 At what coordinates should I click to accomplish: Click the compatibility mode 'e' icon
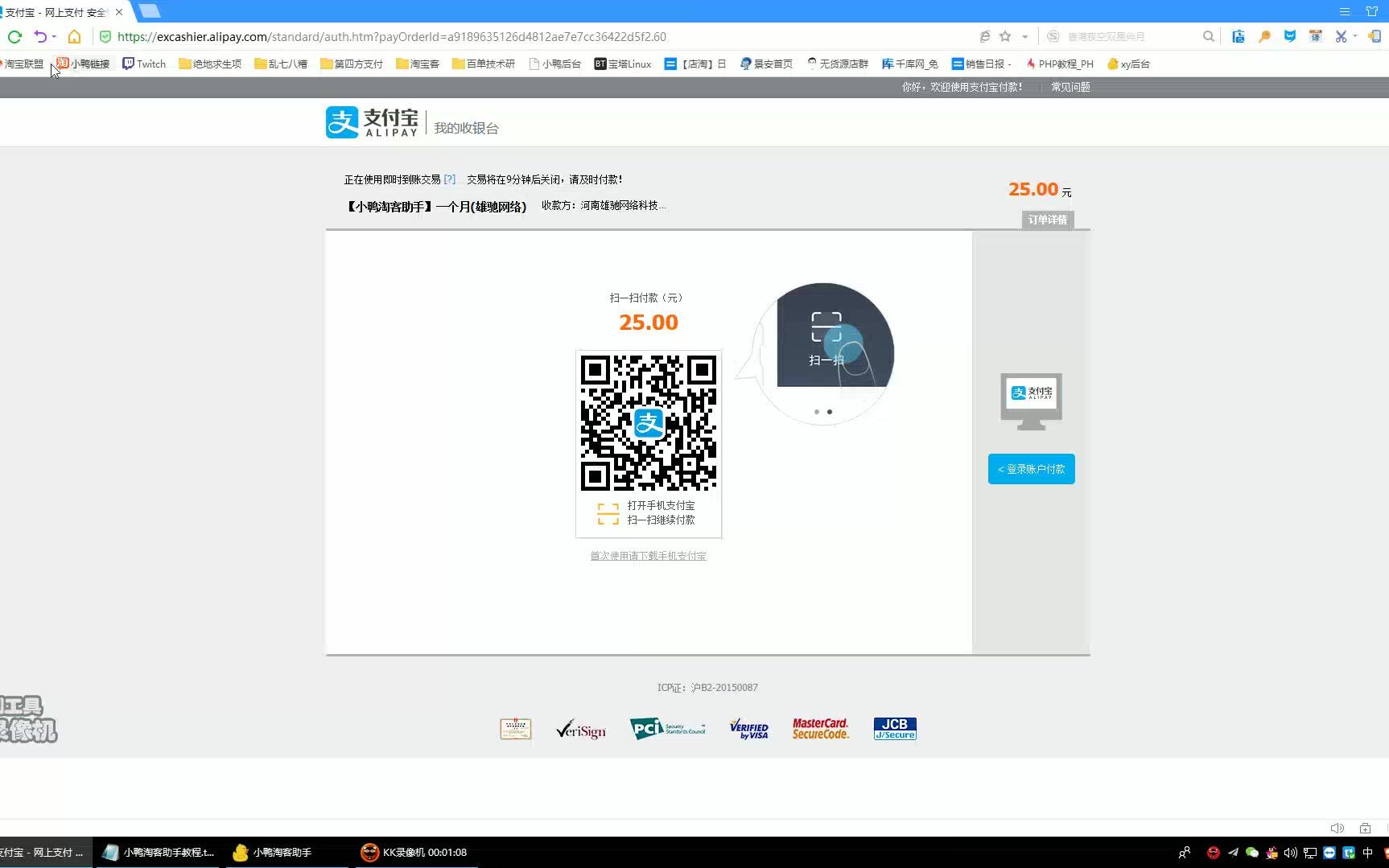point(984,36)
